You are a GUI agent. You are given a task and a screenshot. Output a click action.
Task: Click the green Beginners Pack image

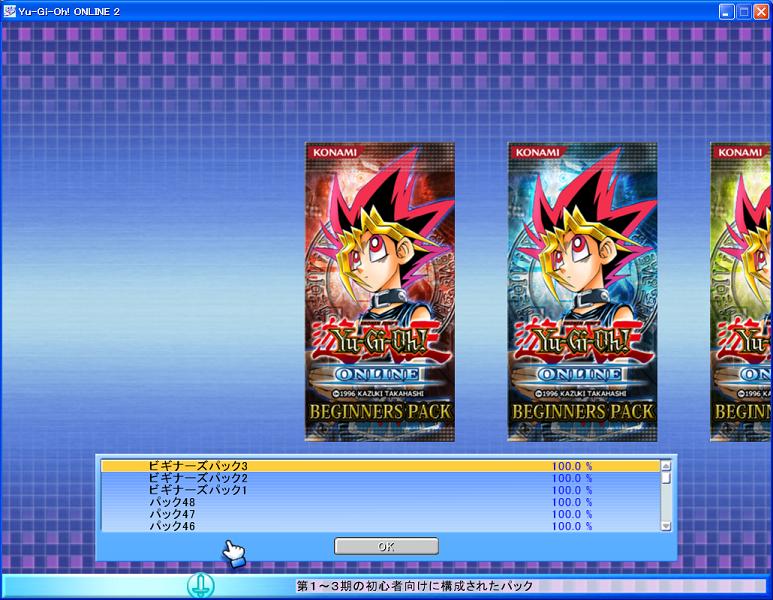tap(741, 292)
